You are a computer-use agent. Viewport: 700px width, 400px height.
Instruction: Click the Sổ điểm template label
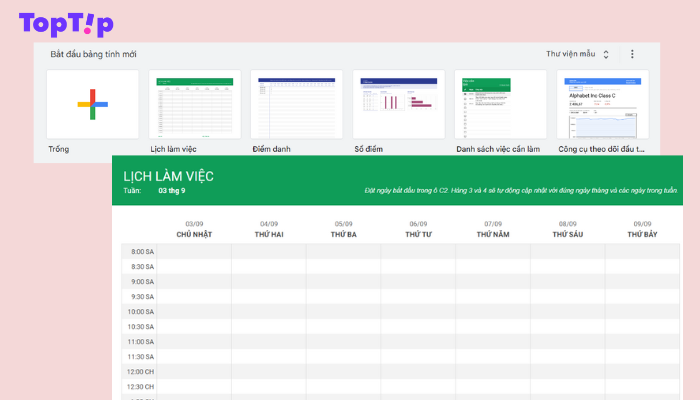point(369,149)
